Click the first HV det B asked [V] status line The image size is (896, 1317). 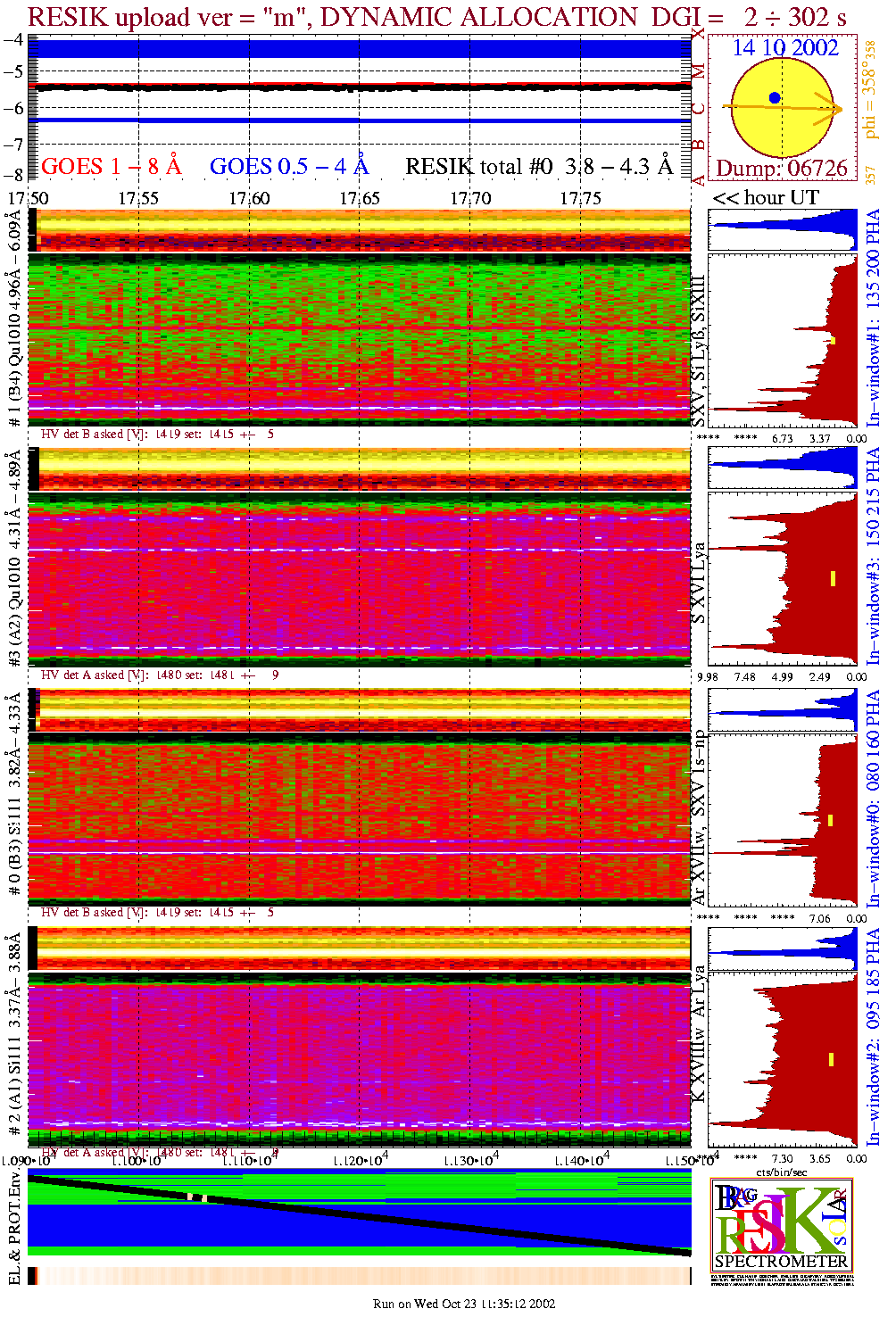[x=158, y=435]
